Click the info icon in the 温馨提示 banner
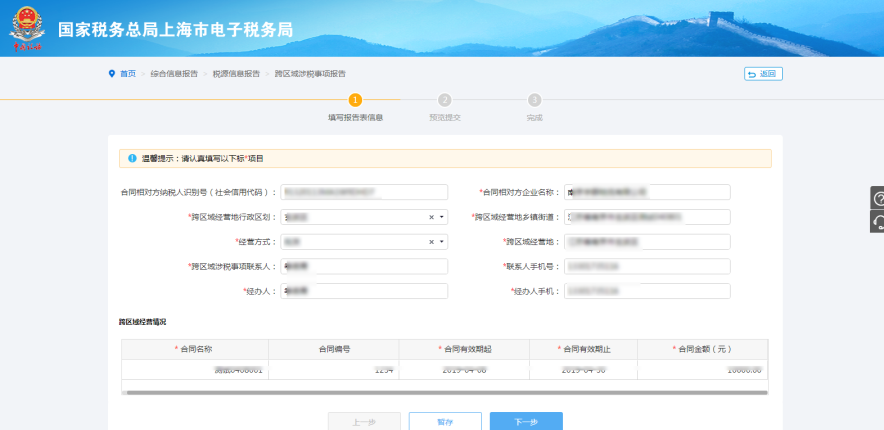 [x=132, y=158]
